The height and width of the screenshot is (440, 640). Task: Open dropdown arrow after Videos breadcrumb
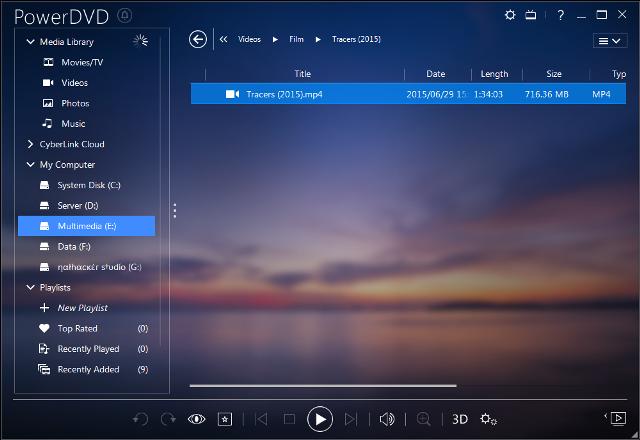pos(276,40)
